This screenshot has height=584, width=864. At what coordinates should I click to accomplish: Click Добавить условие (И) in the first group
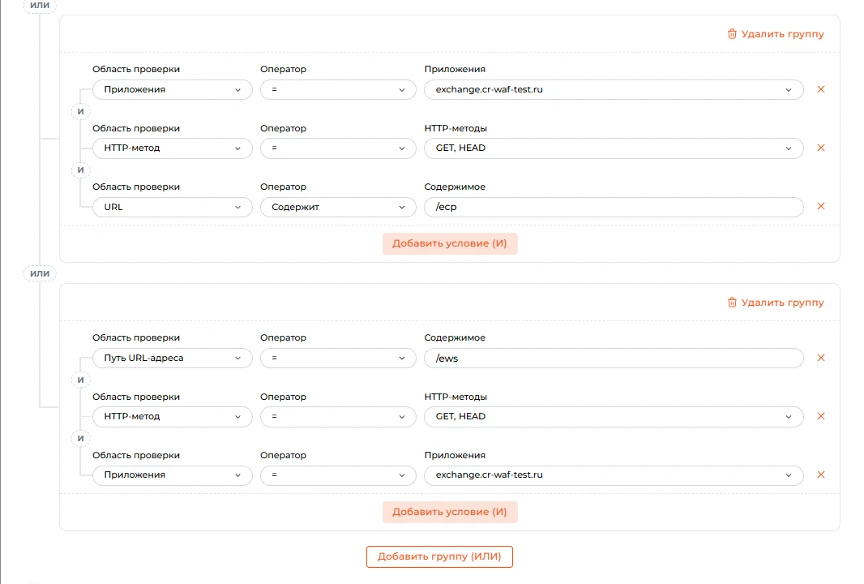pyautogui.click(x=450, y=243)
